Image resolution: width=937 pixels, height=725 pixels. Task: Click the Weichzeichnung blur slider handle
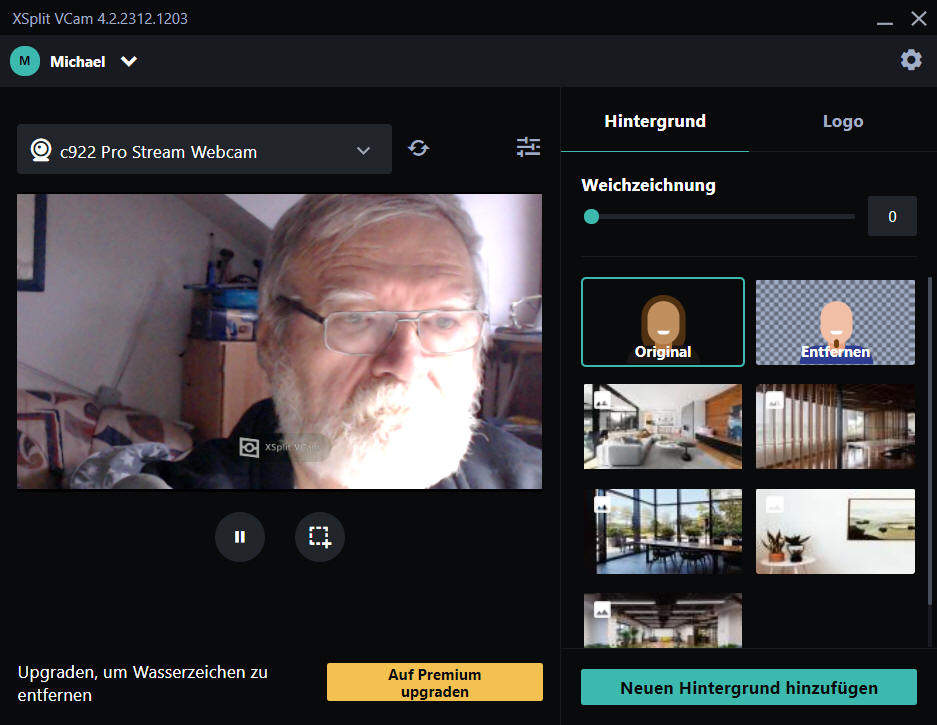click(x=592, y=216)
